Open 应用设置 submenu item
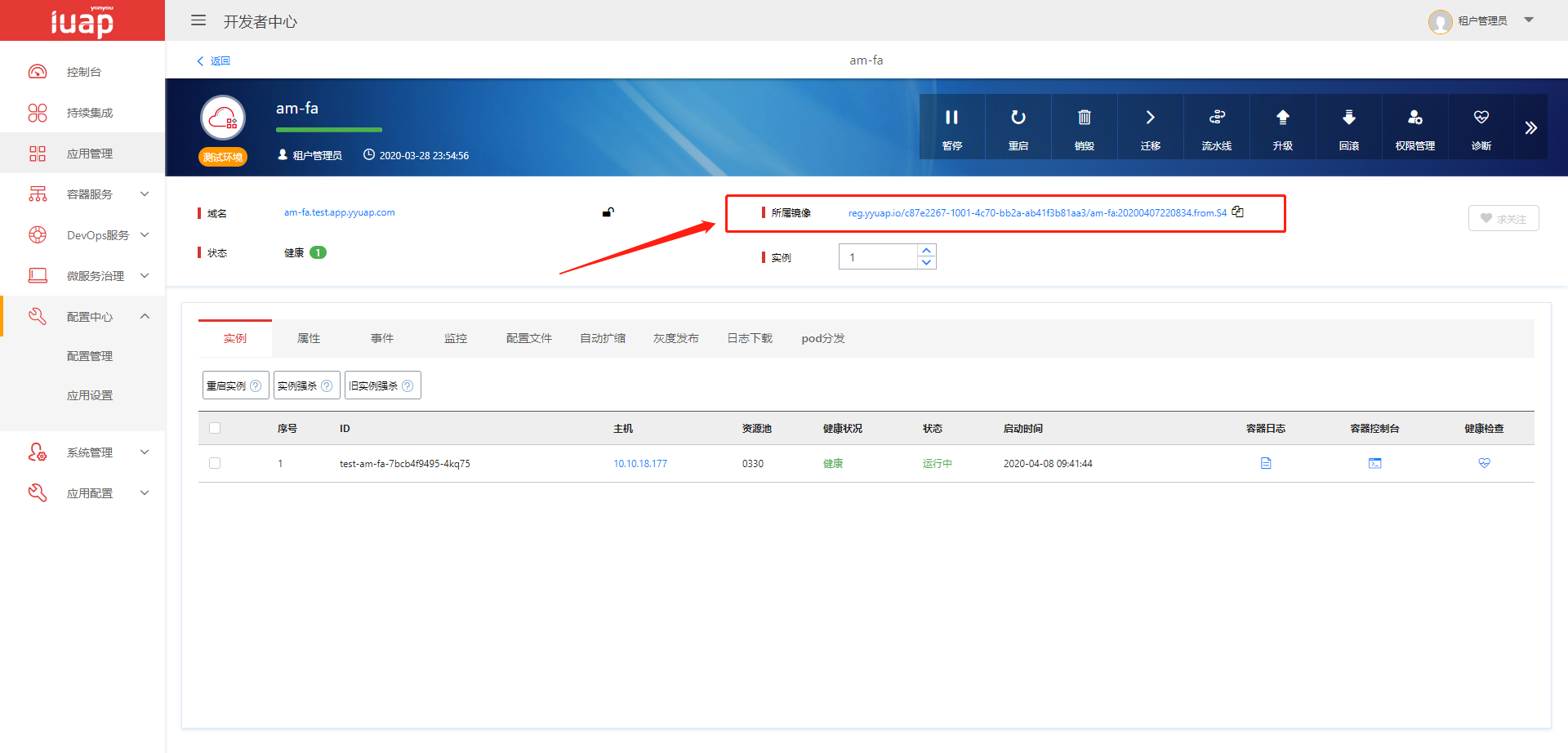The width and height of the screenshot is (1568, 753). point(90,395)
